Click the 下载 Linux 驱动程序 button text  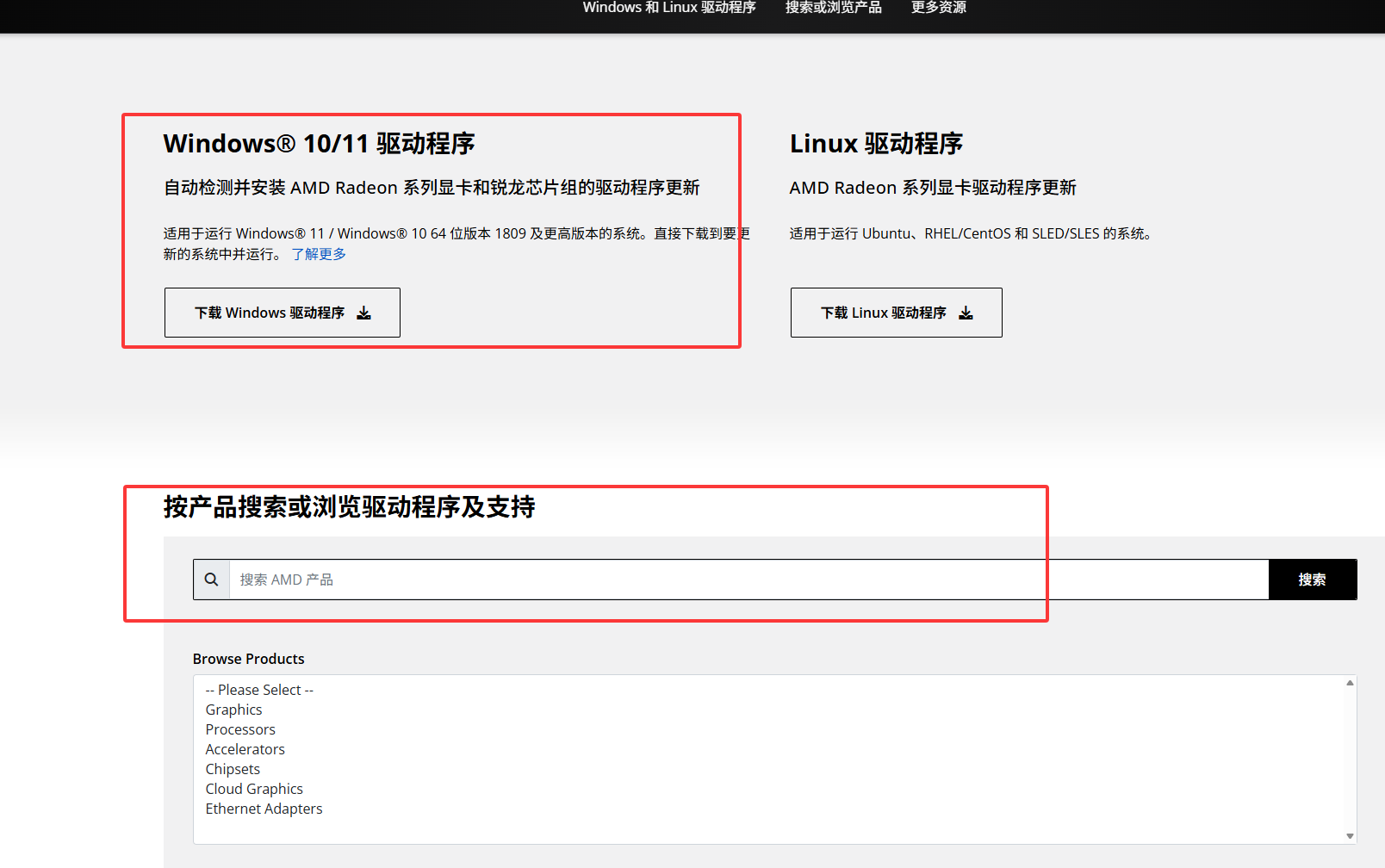(883, 313)
